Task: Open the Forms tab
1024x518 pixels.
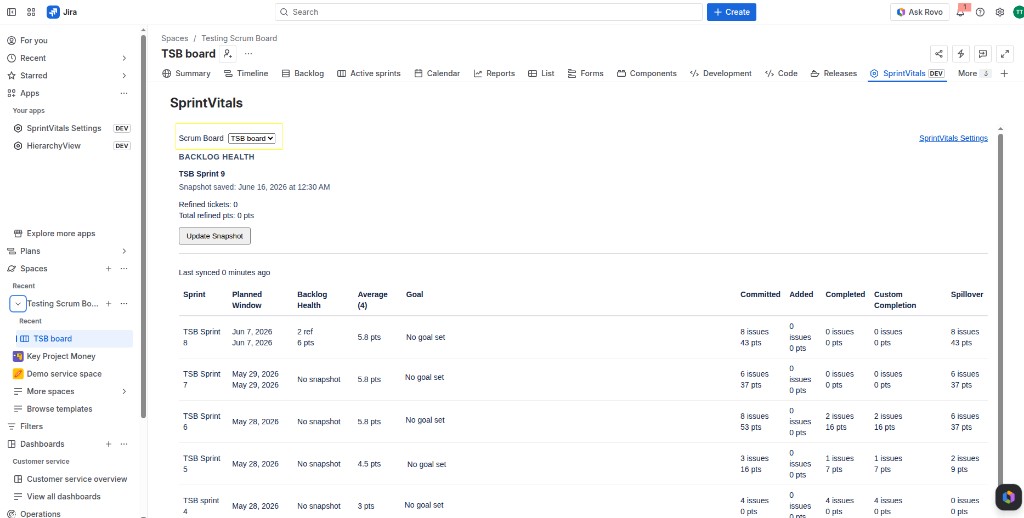Action: pyautogui.click(x=586, y=73)
